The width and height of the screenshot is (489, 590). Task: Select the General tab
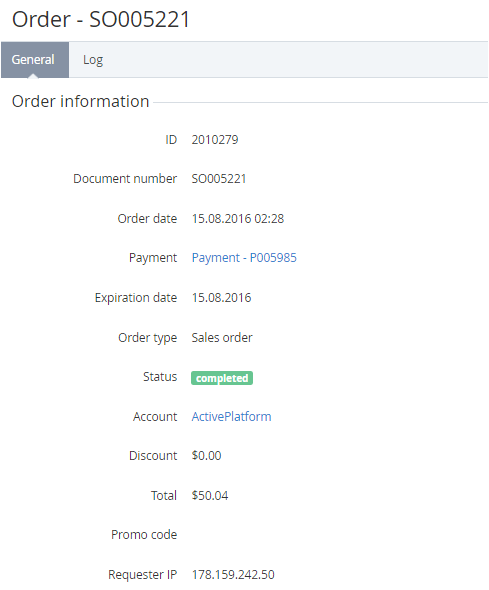(x=35, y=60)
